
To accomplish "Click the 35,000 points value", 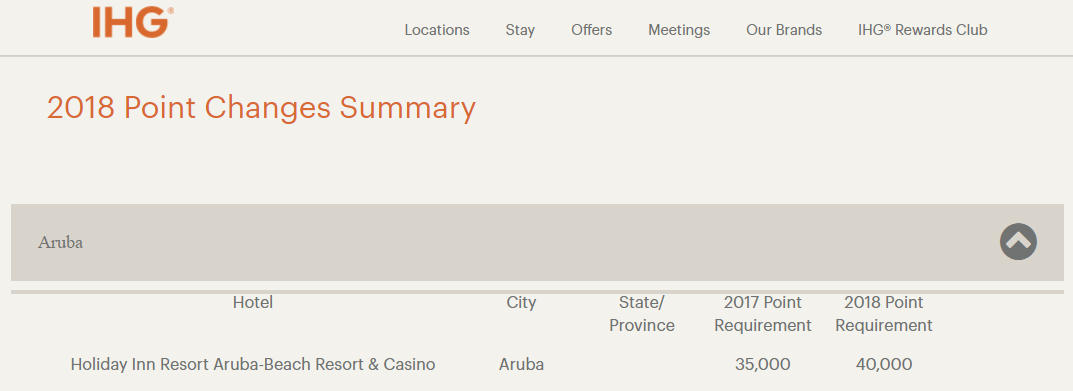I will pos(762,365).
